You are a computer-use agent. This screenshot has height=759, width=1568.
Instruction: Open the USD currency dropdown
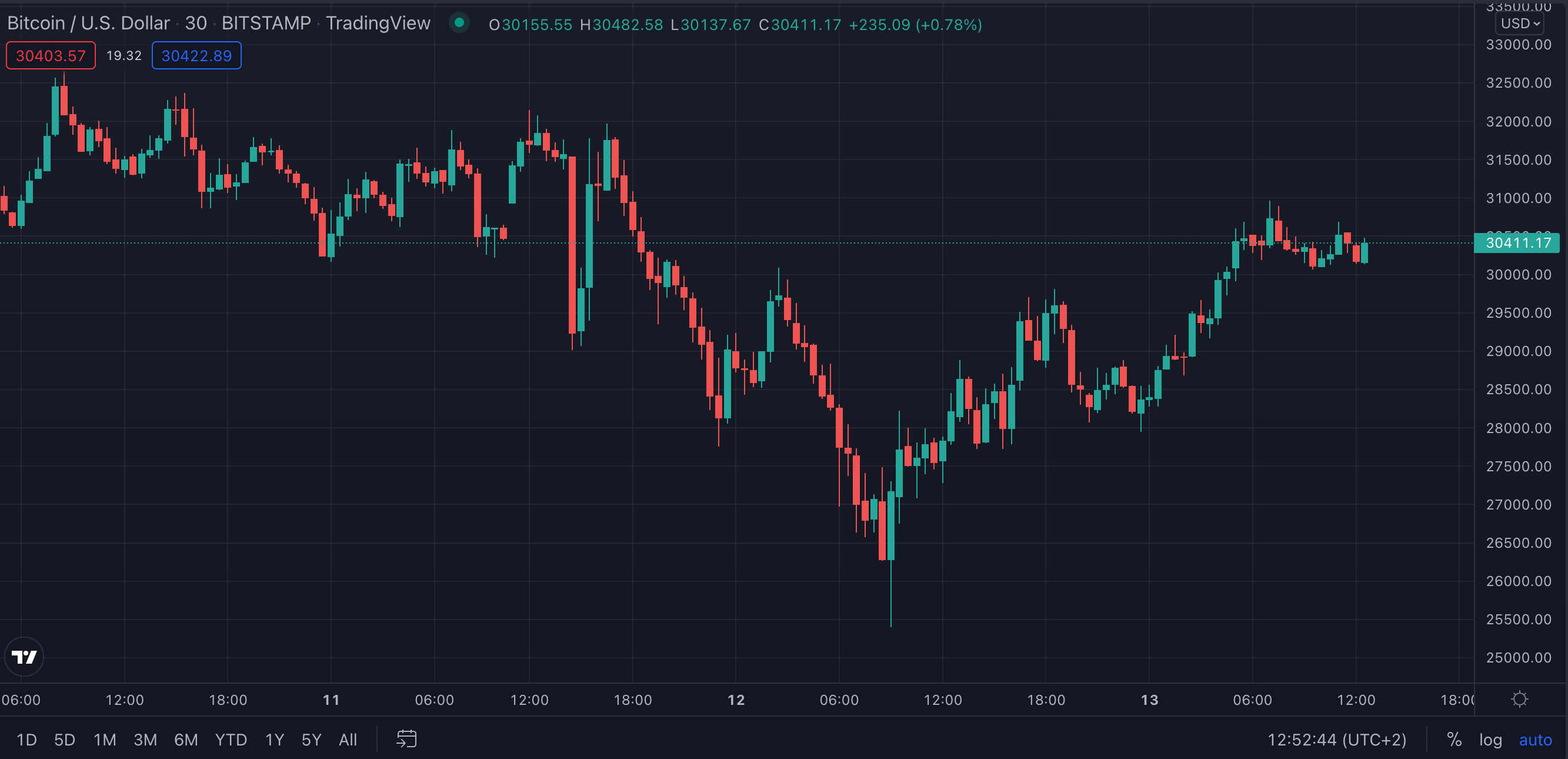point(1519,23)
